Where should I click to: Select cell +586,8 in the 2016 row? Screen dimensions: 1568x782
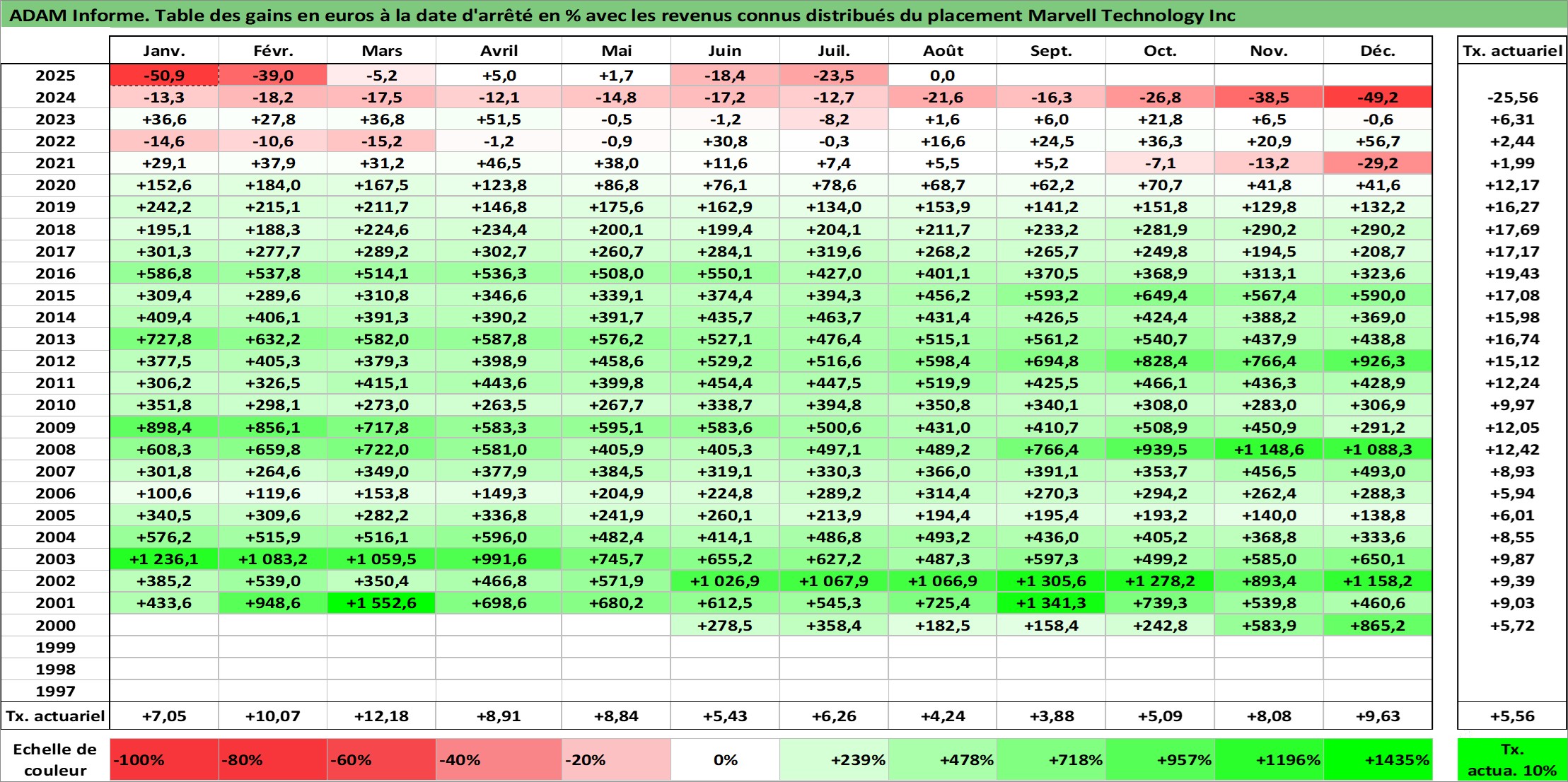click(164, 274)
